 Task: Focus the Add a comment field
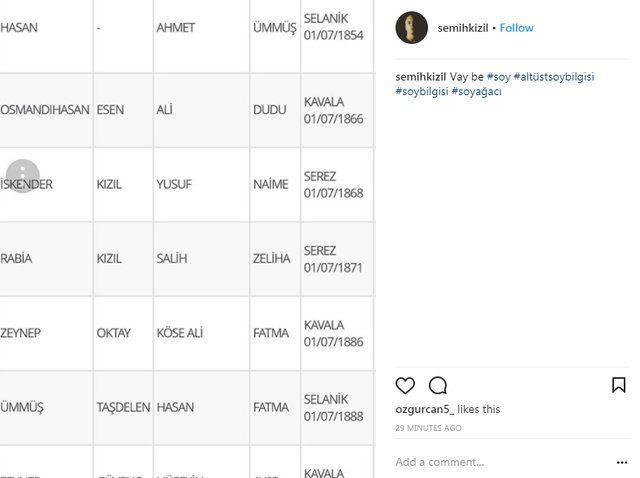[500, 462]
